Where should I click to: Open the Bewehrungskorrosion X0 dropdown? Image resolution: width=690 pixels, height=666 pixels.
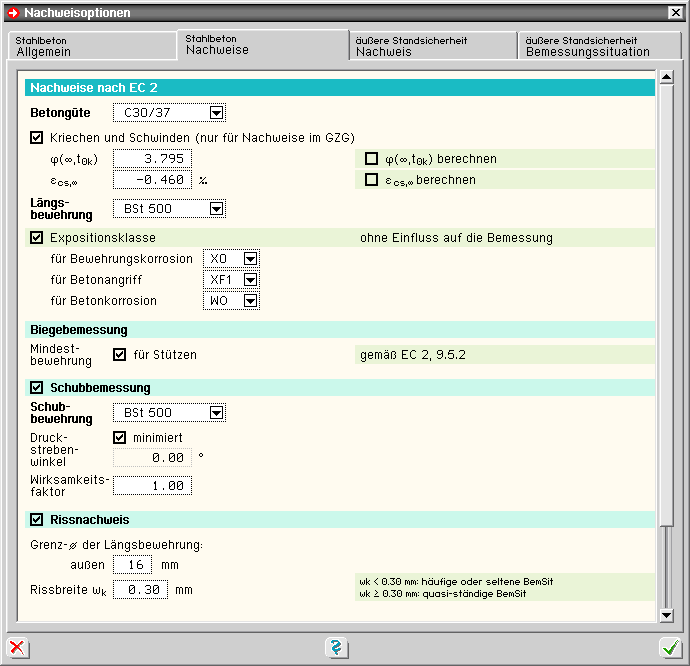click(250, 259)
